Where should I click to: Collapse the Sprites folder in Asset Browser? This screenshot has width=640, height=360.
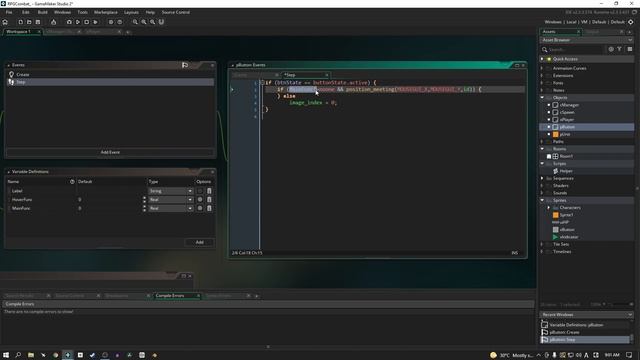(x=542, y=200)
